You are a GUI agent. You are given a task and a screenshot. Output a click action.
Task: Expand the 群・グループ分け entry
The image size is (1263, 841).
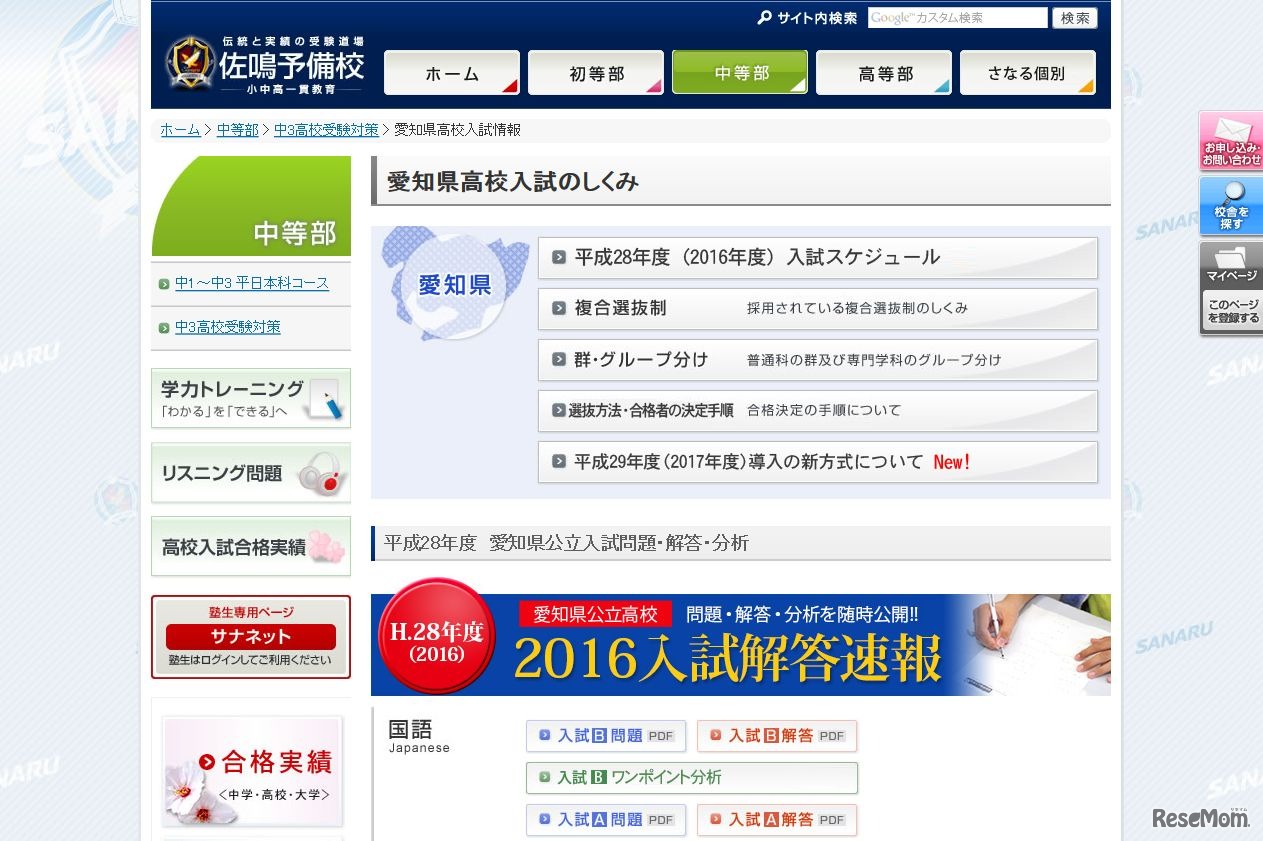817,360
